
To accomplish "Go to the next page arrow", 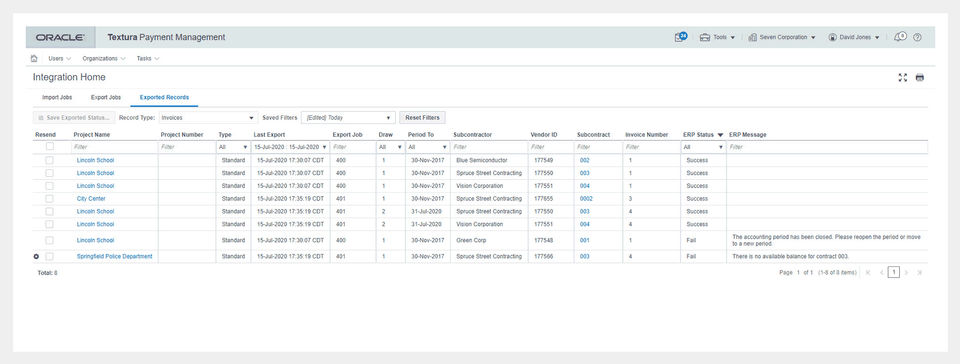I will tap(906, 273).
